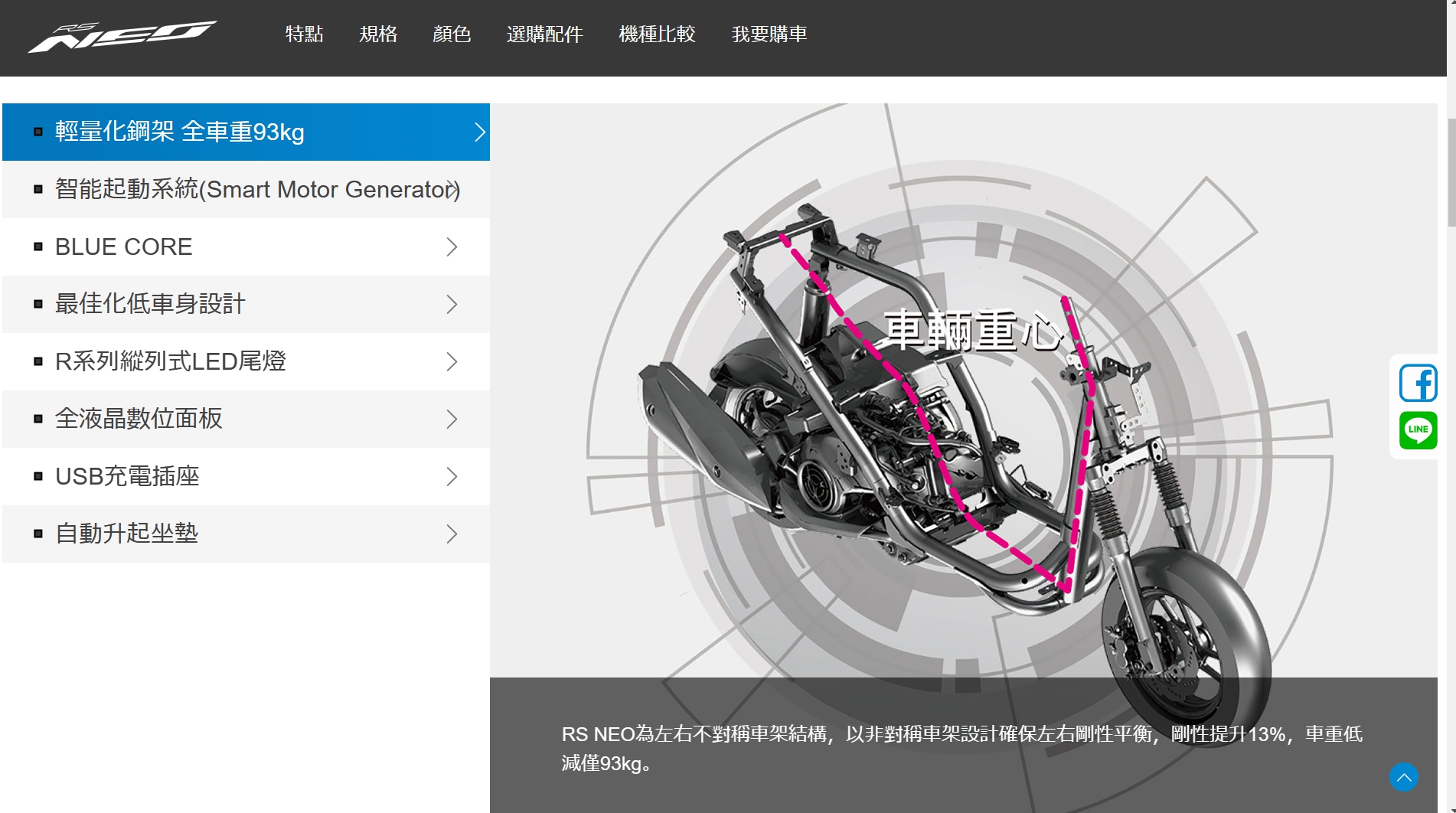Select the 全液晶數位面板 feature row
This screenshot has width=1456, height=813.
click(246, 419)
